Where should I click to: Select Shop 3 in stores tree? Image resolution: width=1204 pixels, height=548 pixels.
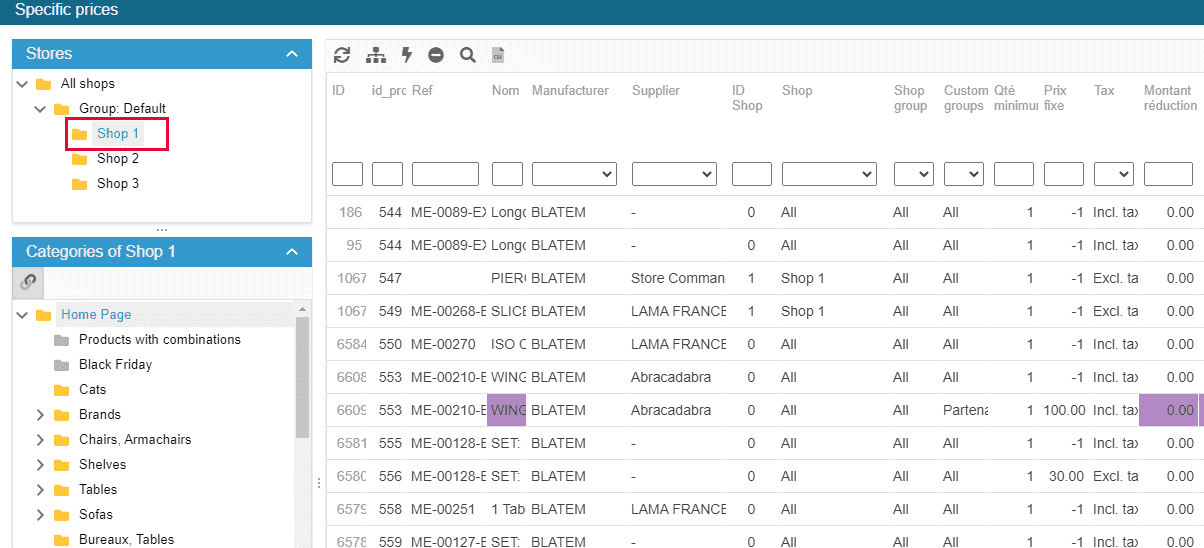click(x=117, y=184)
